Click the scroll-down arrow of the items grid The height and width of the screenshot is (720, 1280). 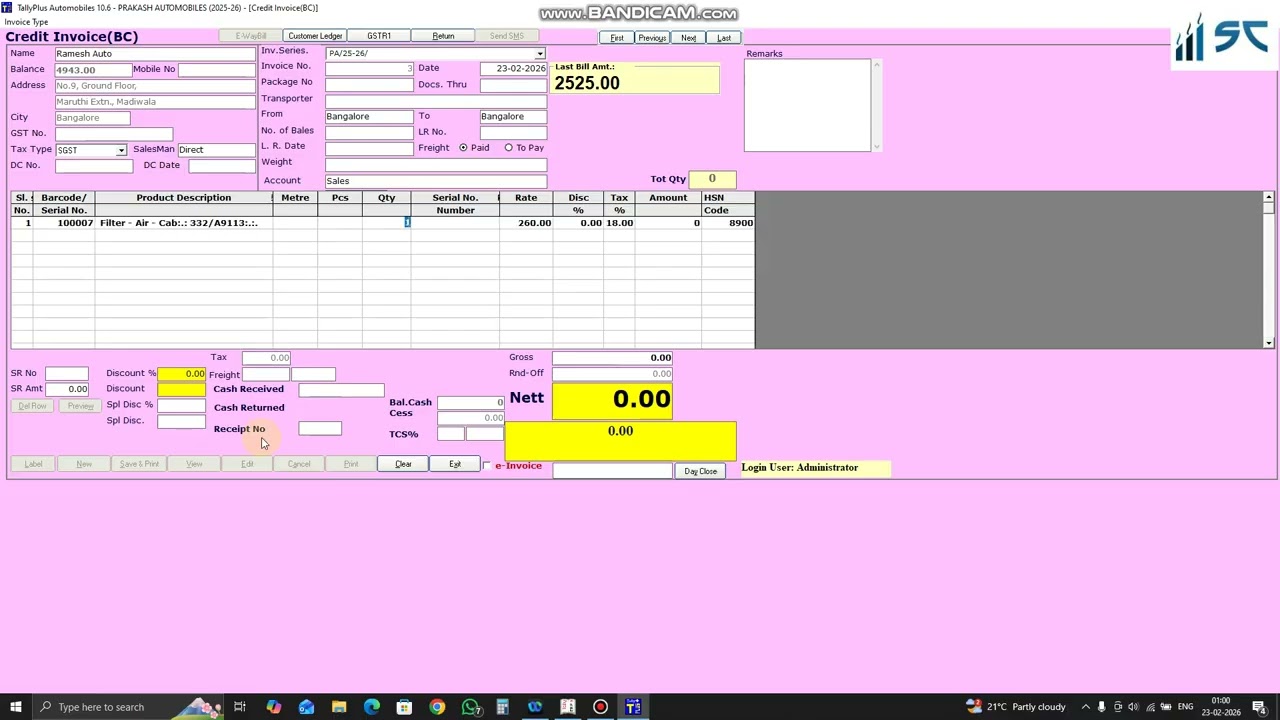click(x=1268, y=343)
